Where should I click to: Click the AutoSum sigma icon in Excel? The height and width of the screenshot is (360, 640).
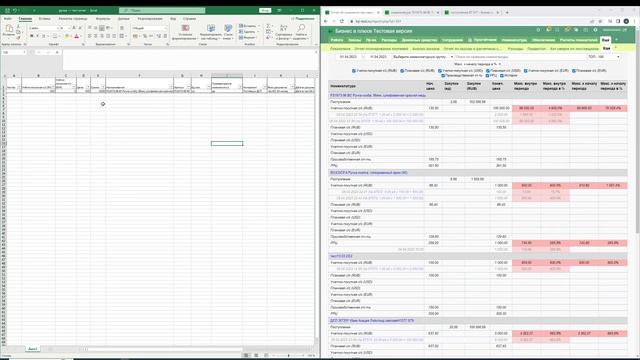268,26
